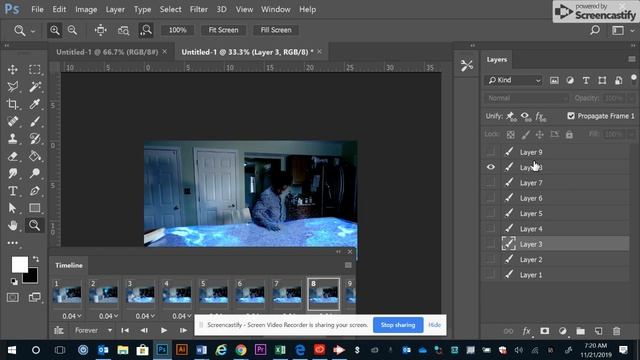Click the 100% zoom button
Image resolution: width=640 pixels, height=360 pixels.
pyautogui.click(x=178, y=30)
